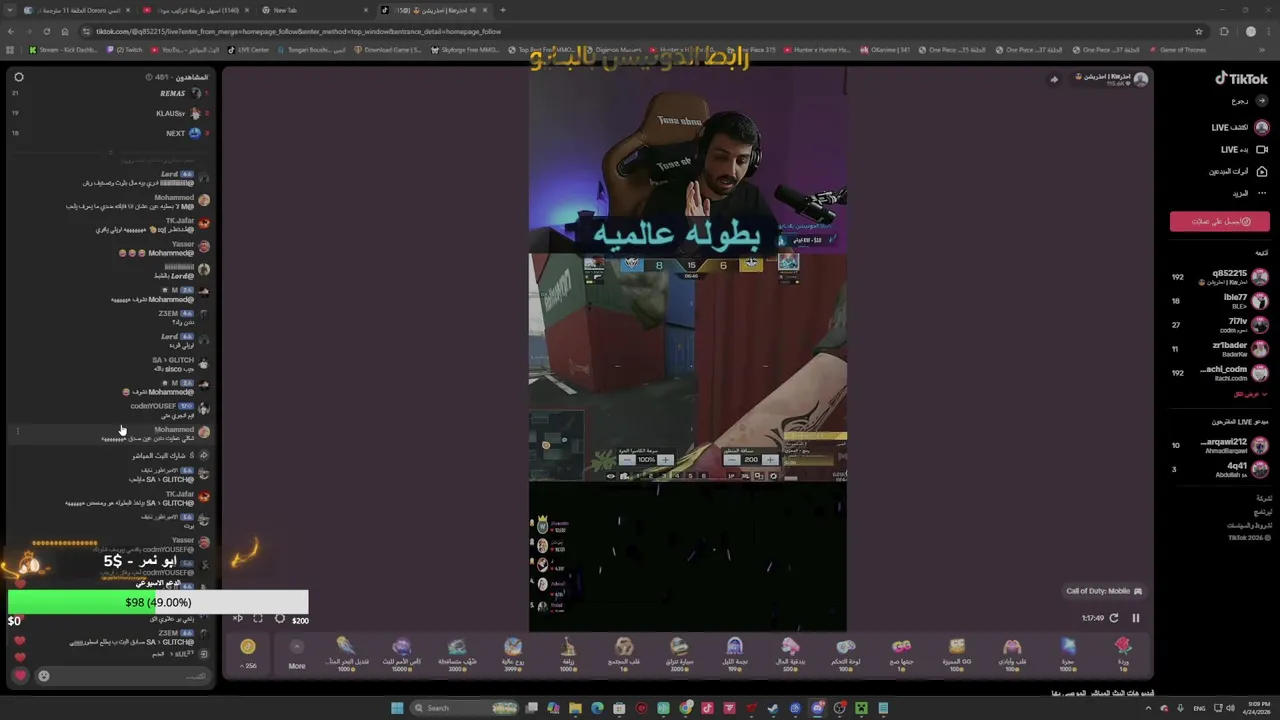Open a new browser tab with plus
1280x720 pixels.
click(502, 10)
